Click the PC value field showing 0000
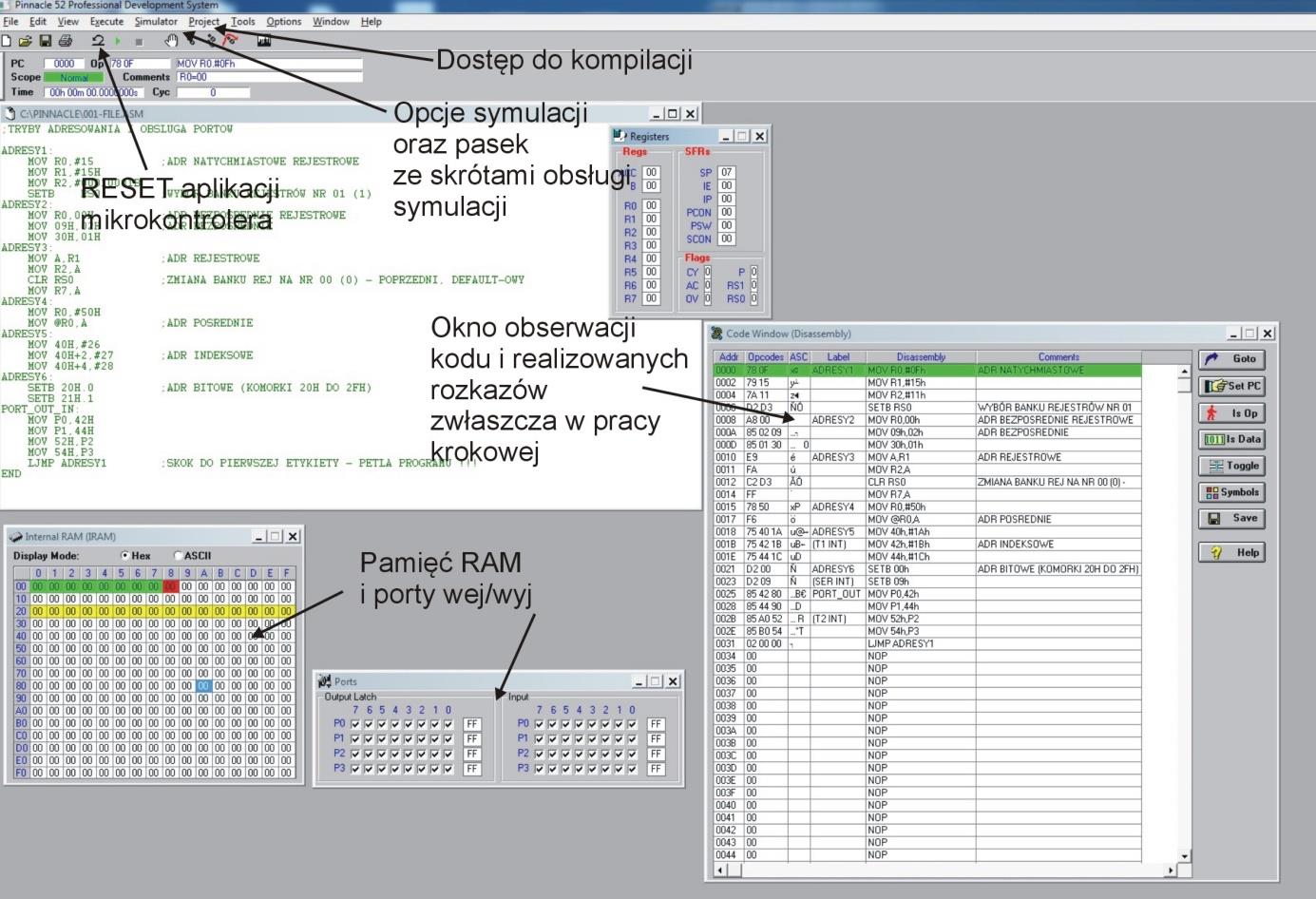1316x899 pixels. pos(65,65)
